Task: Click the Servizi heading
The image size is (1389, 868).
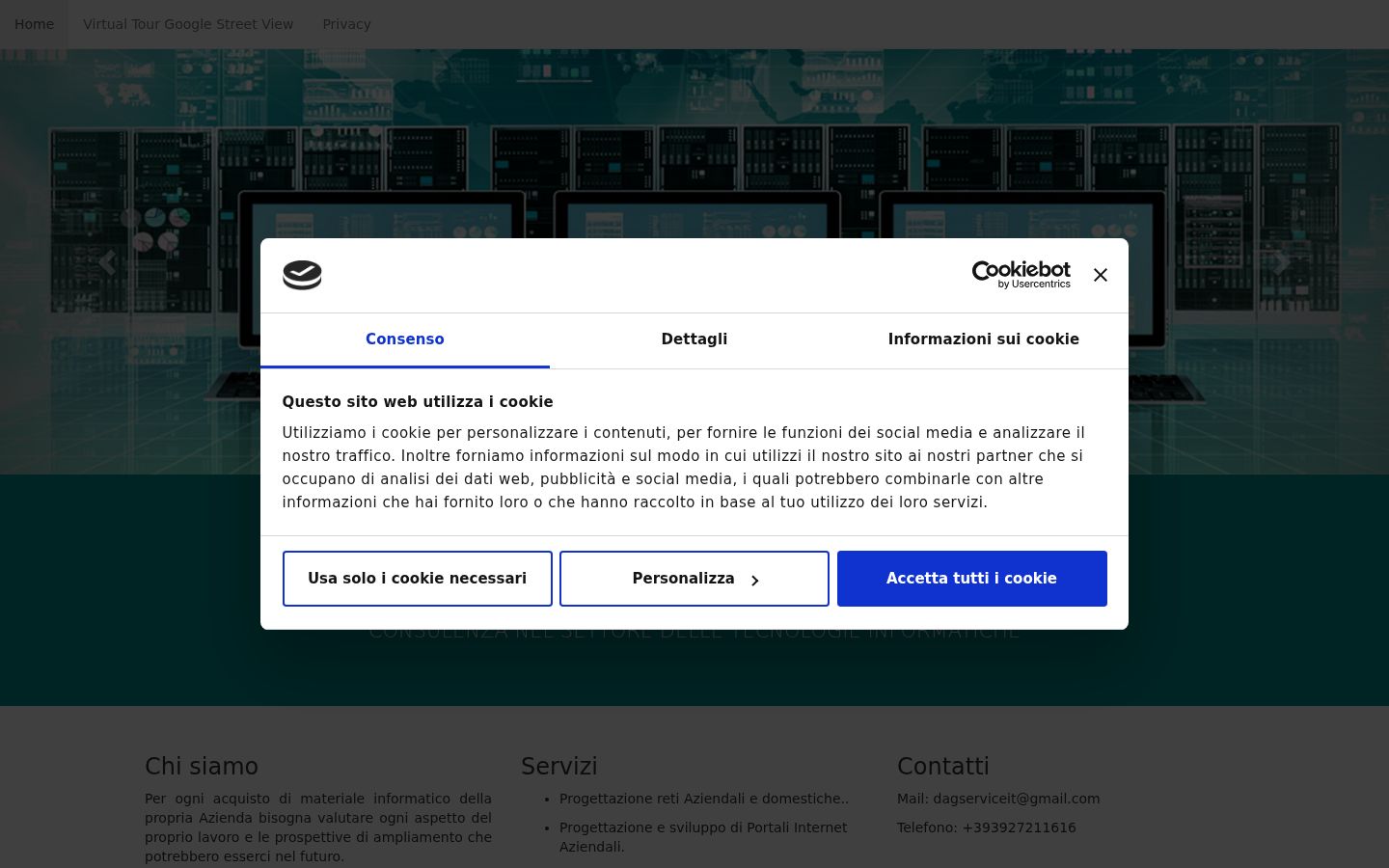Action: [559, 767]
